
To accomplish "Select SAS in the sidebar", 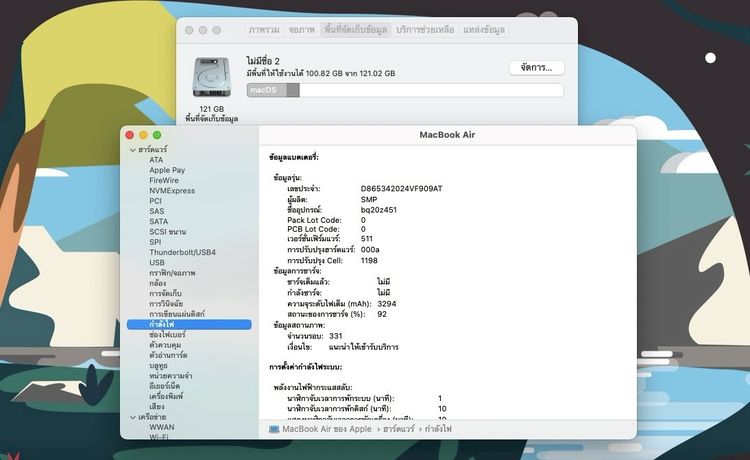I will tap(156, 211).
